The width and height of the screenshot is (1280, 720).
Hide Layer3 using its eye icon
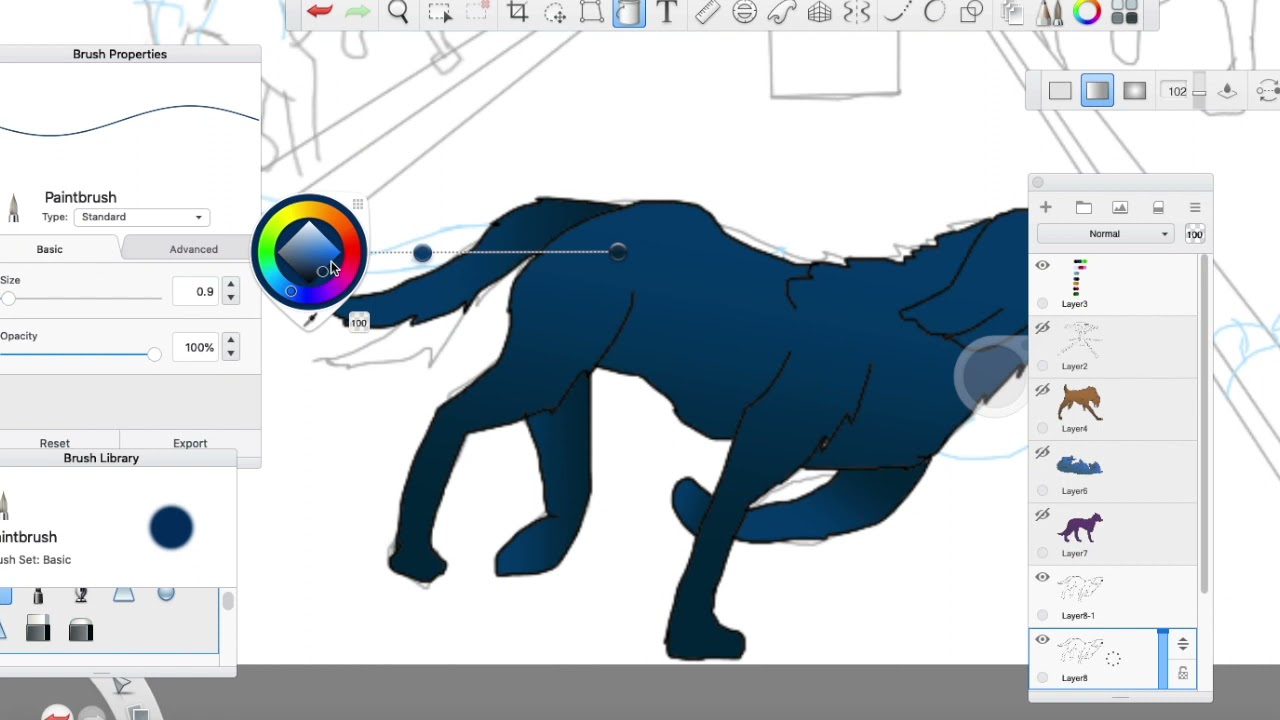coord(1042,265)
